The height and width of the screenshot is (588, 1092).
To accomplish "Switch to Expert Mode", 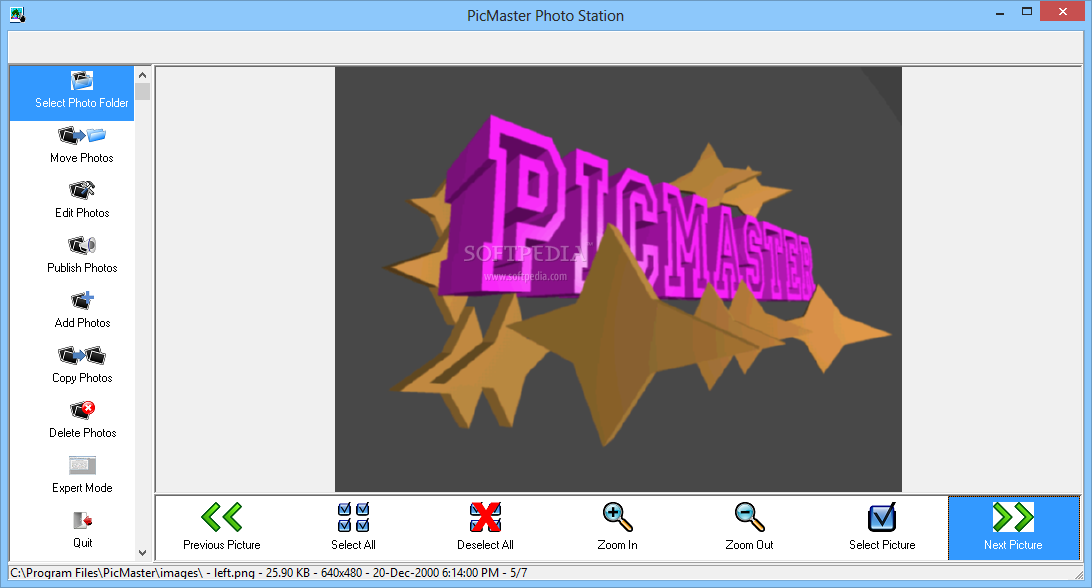I will 81,476.
